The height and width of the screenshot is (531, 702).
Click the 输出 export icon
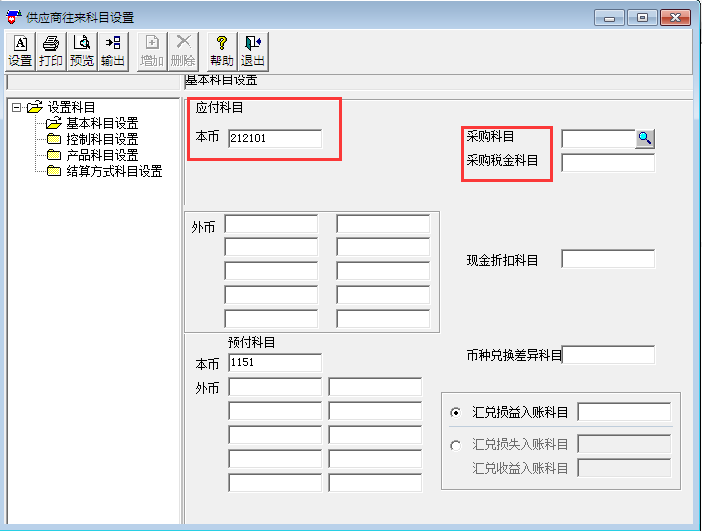[113, 51]
